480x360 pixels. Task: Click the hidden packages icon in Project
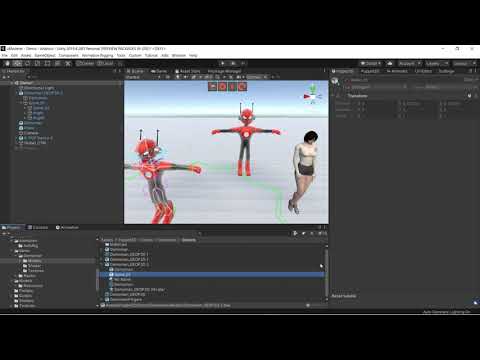click(321, 233)
